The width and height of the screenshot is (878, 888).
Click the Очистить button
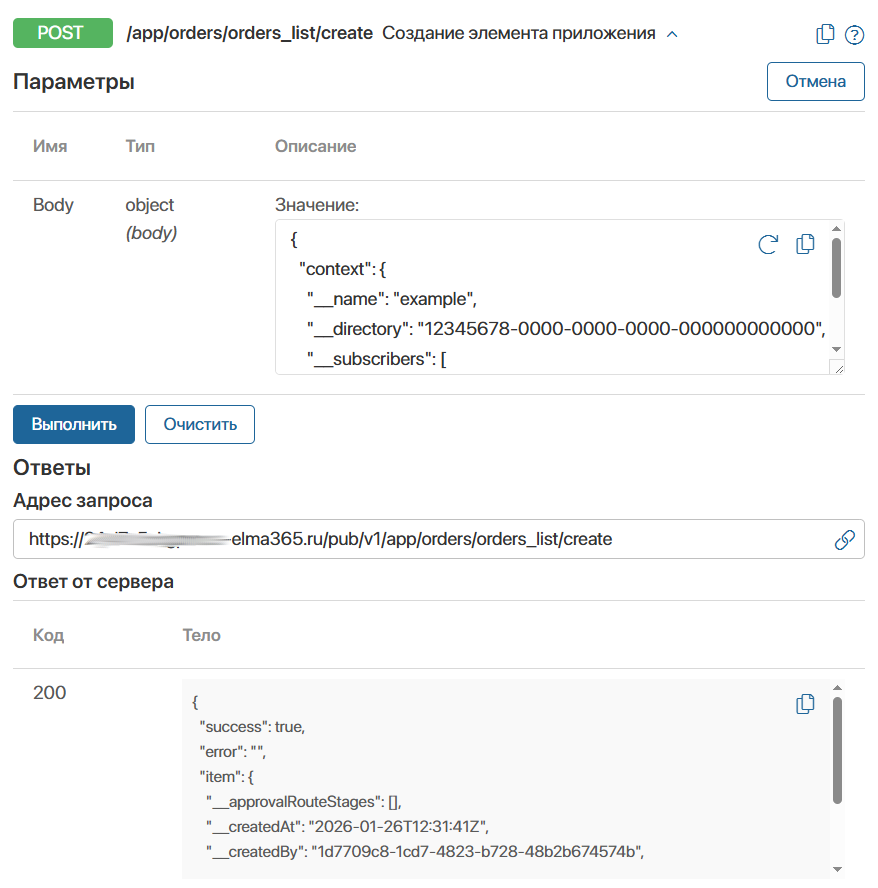coord(200,424)
